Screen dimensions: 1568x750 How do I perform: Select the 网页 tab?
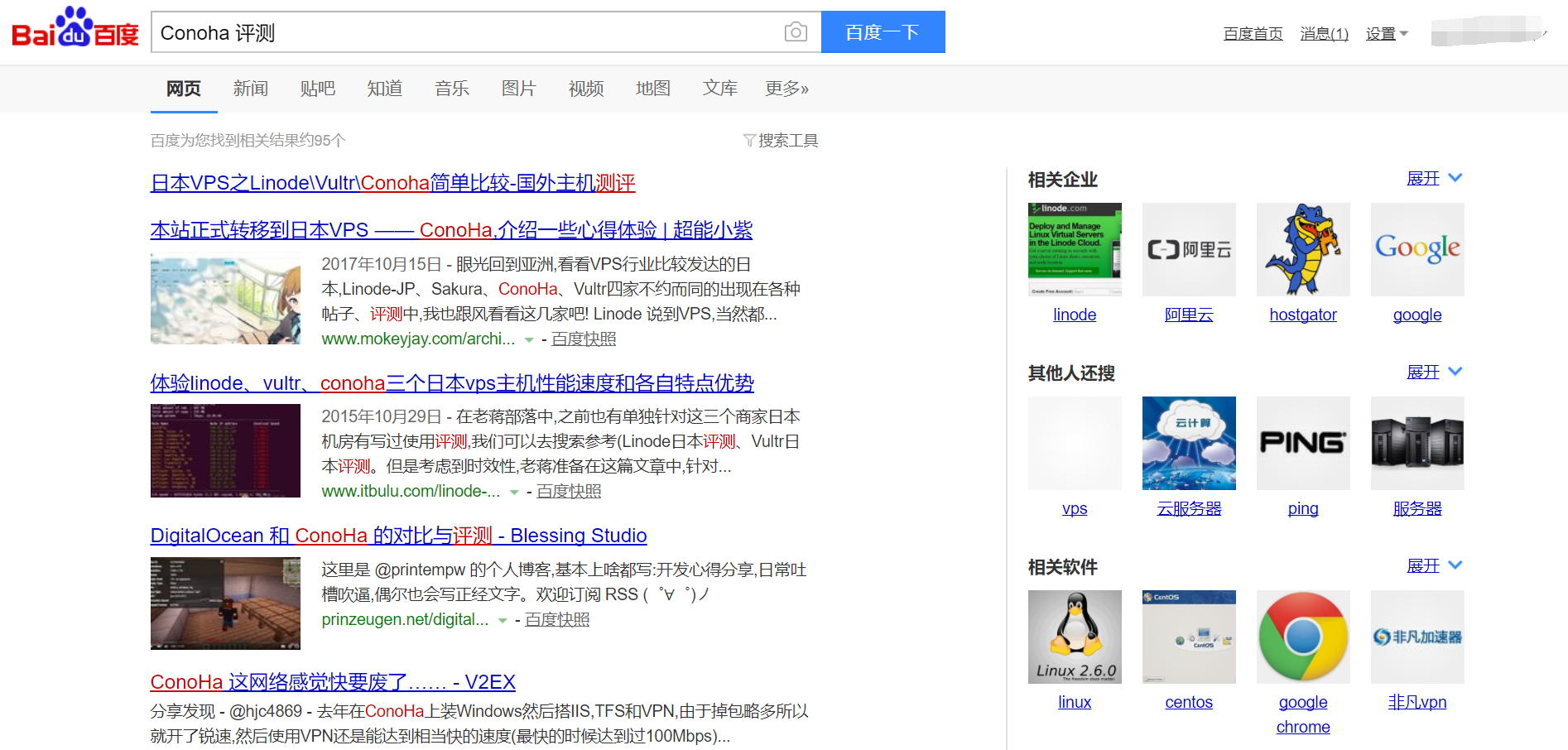pos(184,89)
